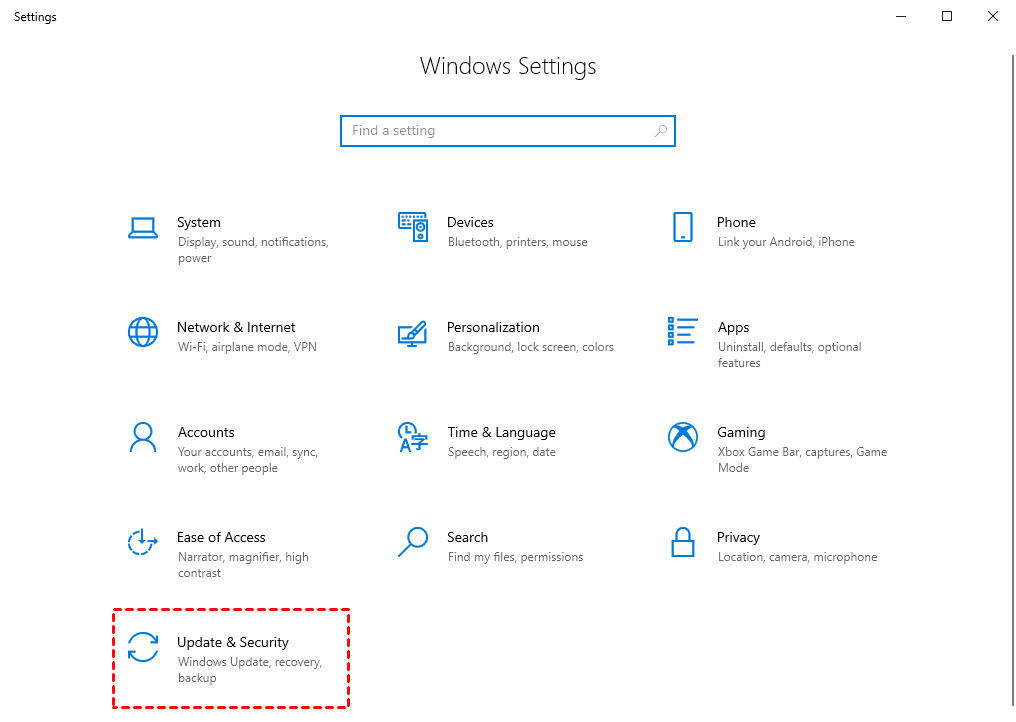
Task: Click the Phone icon
Action: pos(683,227)
